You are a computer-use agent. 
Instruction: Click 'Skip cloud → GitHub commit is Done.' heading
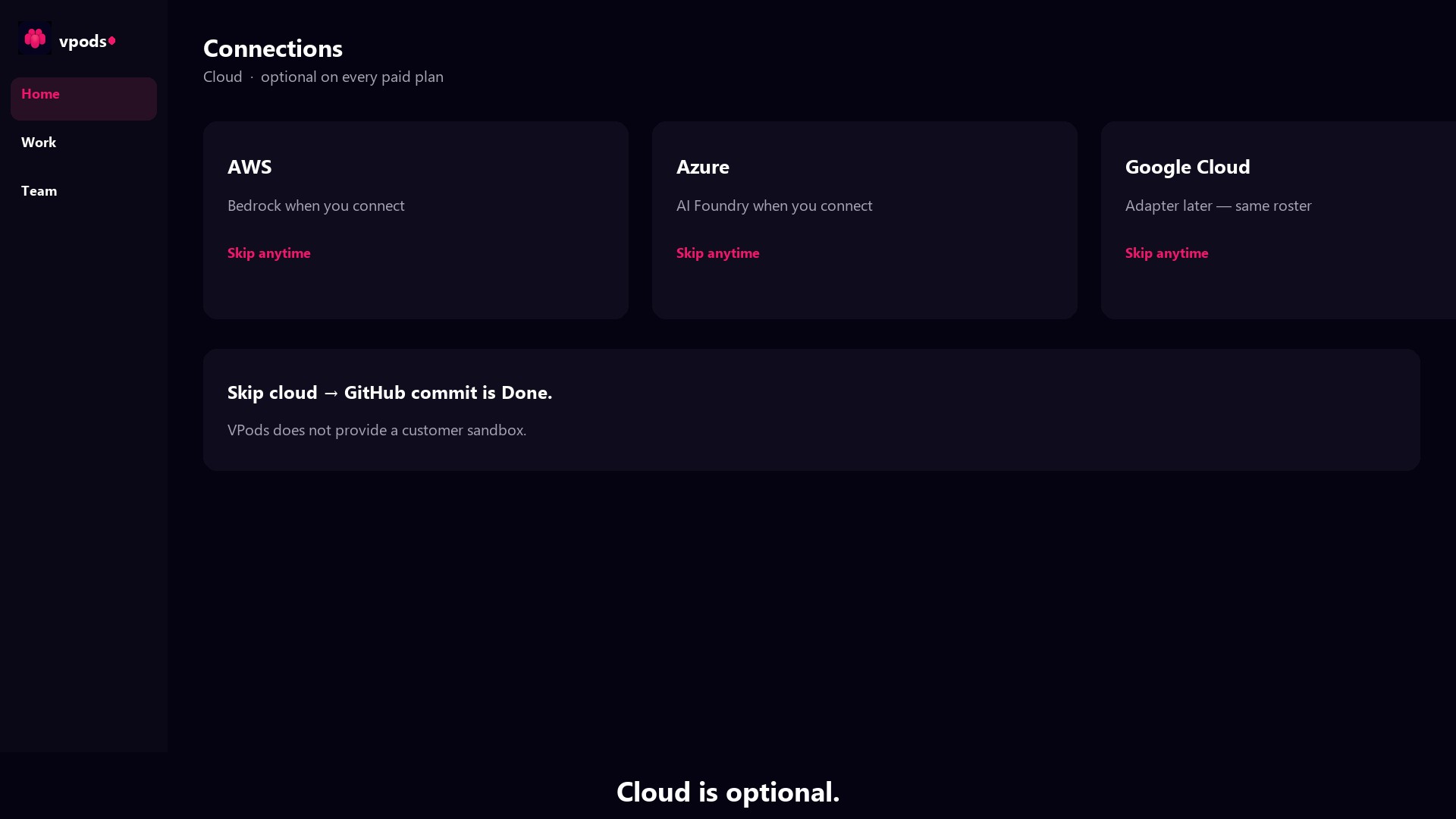click(390, 392)
